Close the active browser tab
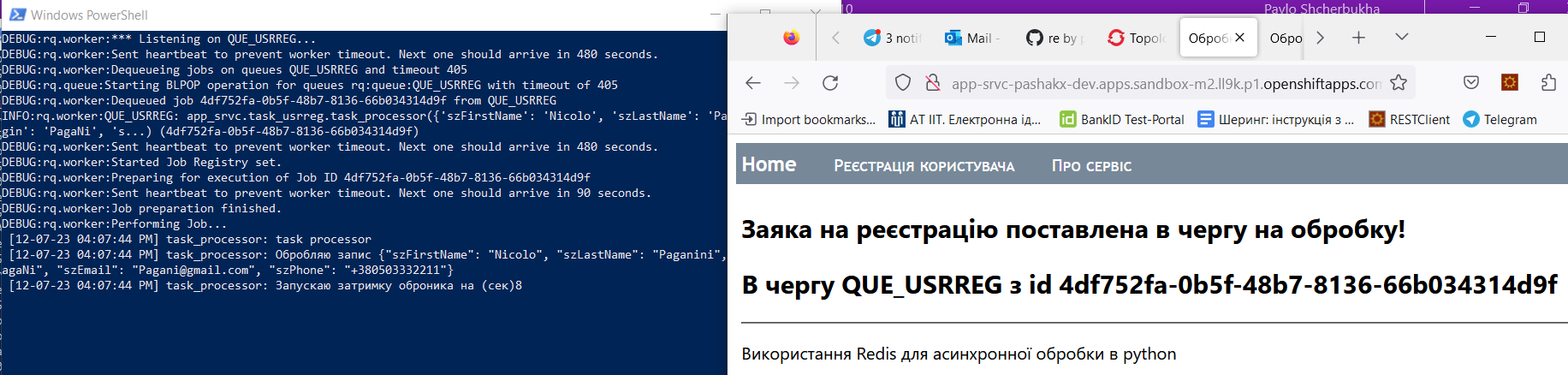 coord(1239,38)
